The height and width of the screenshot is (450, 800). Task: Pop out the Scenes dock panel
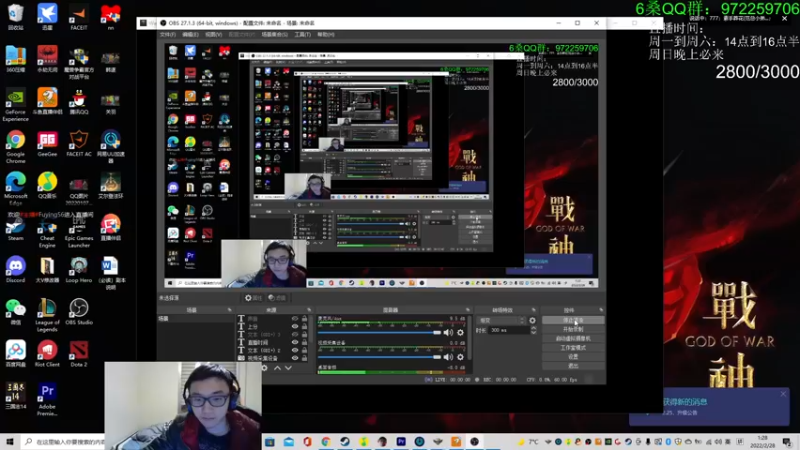pyautogui.click(x=229, y=310)
